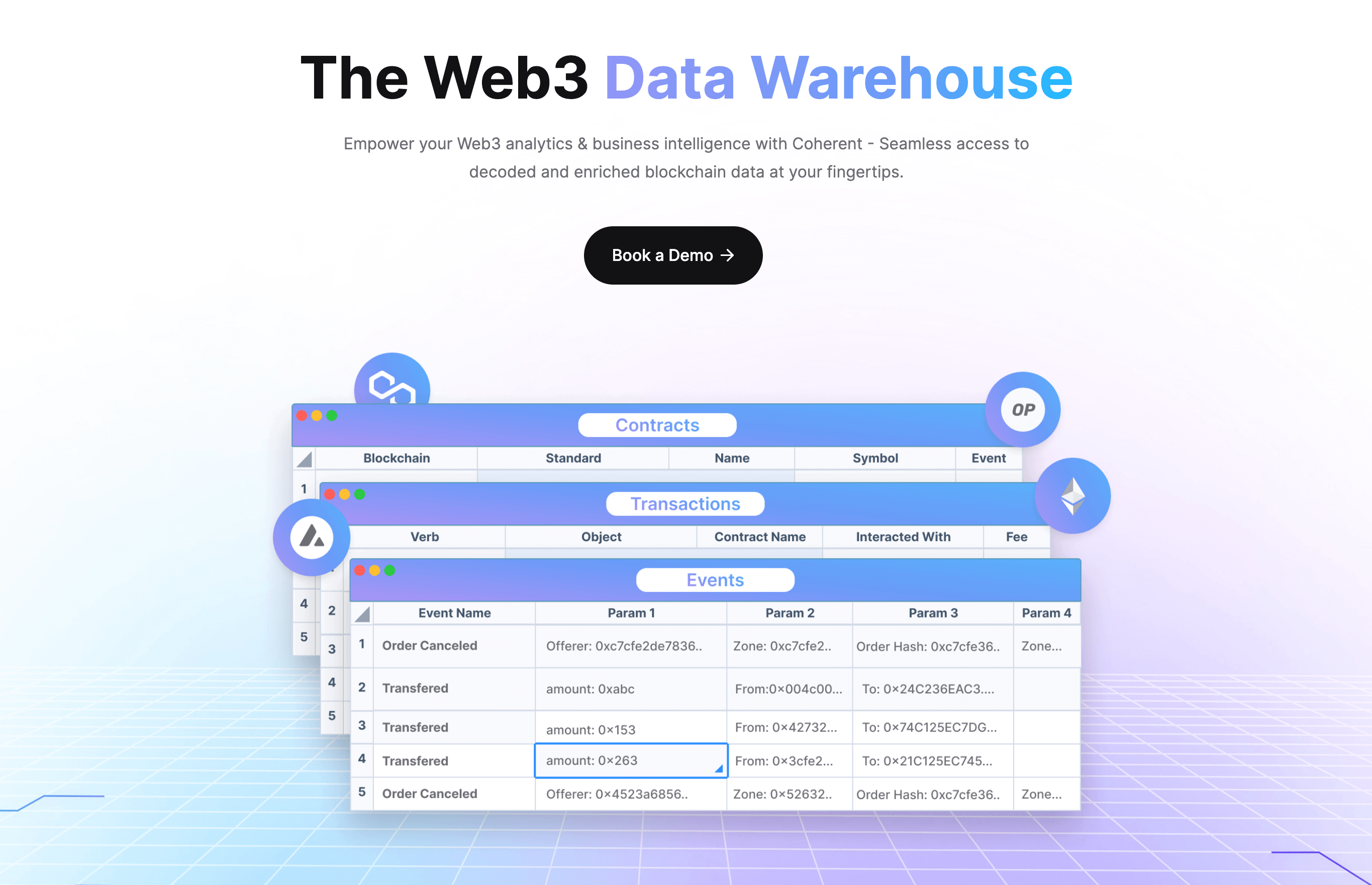The width and height of the screenshot is (1372, 885).
Task: Click the Contracts tab label
Action: click(x=656, y=425)
